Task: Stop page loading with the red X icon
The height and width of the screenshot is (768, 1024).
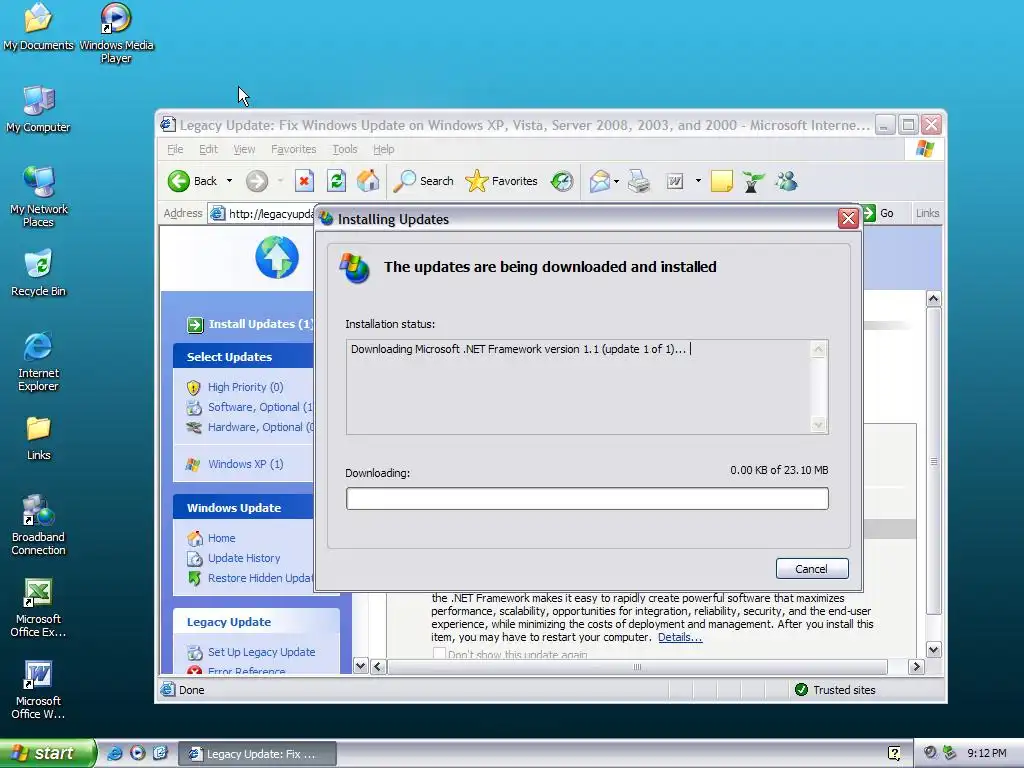Action: (x=304, y=181)
